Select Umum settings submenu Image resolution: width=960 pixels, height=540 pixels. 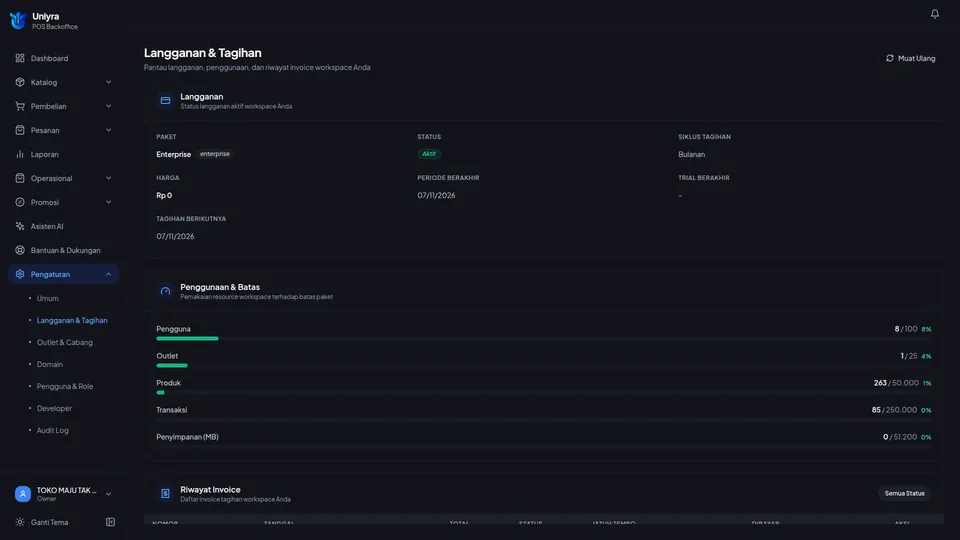tap(48, 298)
